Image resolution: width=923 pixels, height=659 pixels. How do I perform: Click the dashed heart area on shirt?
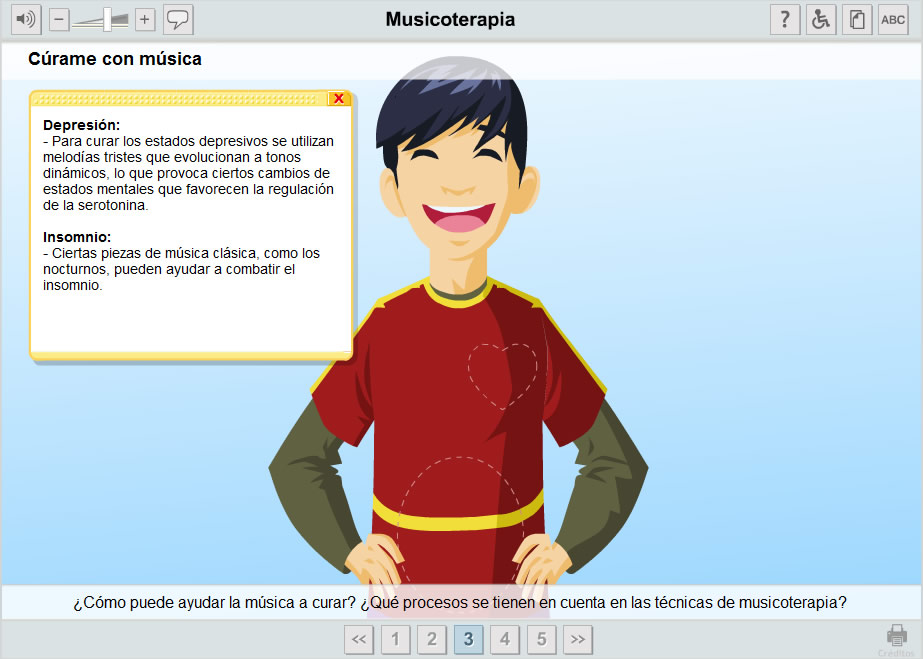tap(503, 376)
